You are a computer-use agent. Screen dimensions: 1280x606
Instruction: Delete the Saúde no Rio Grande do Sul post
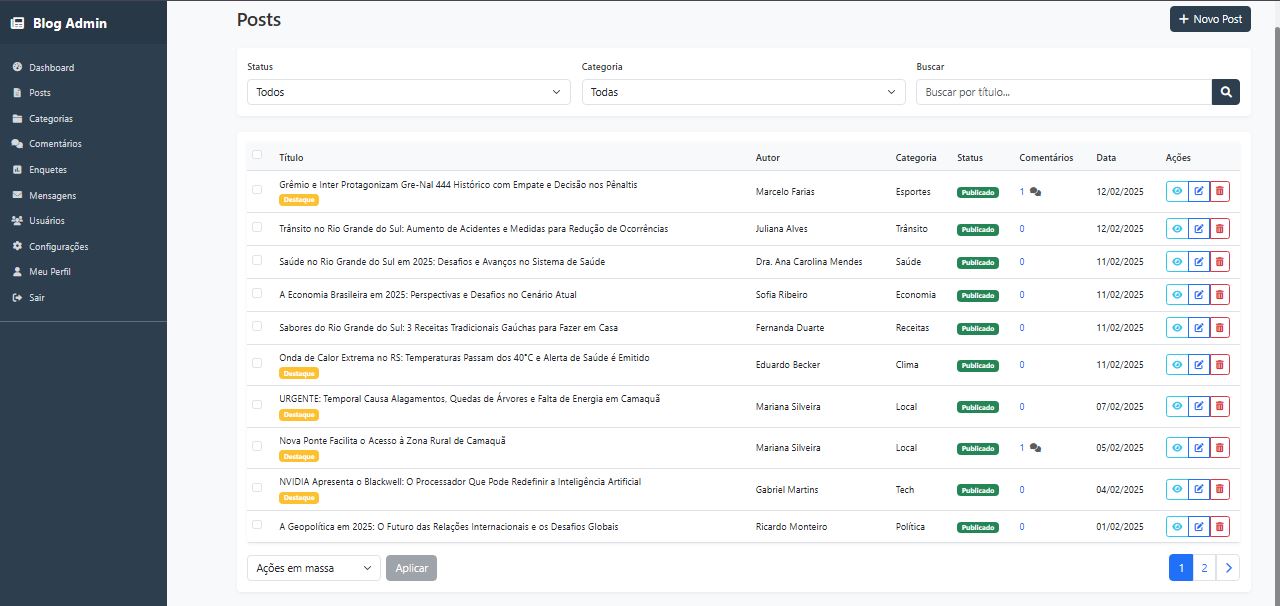click(x=1219, y=262)
